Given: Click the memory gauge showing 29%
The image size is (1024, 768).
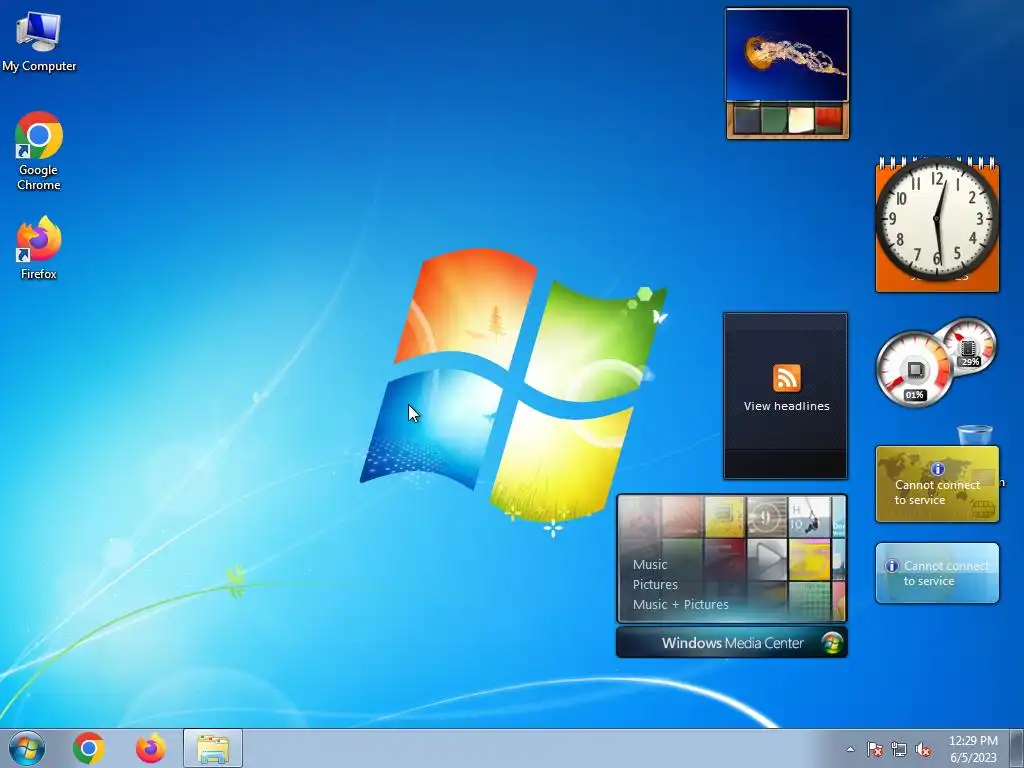Looking at the screenshot, I should (x=968, y=346).
